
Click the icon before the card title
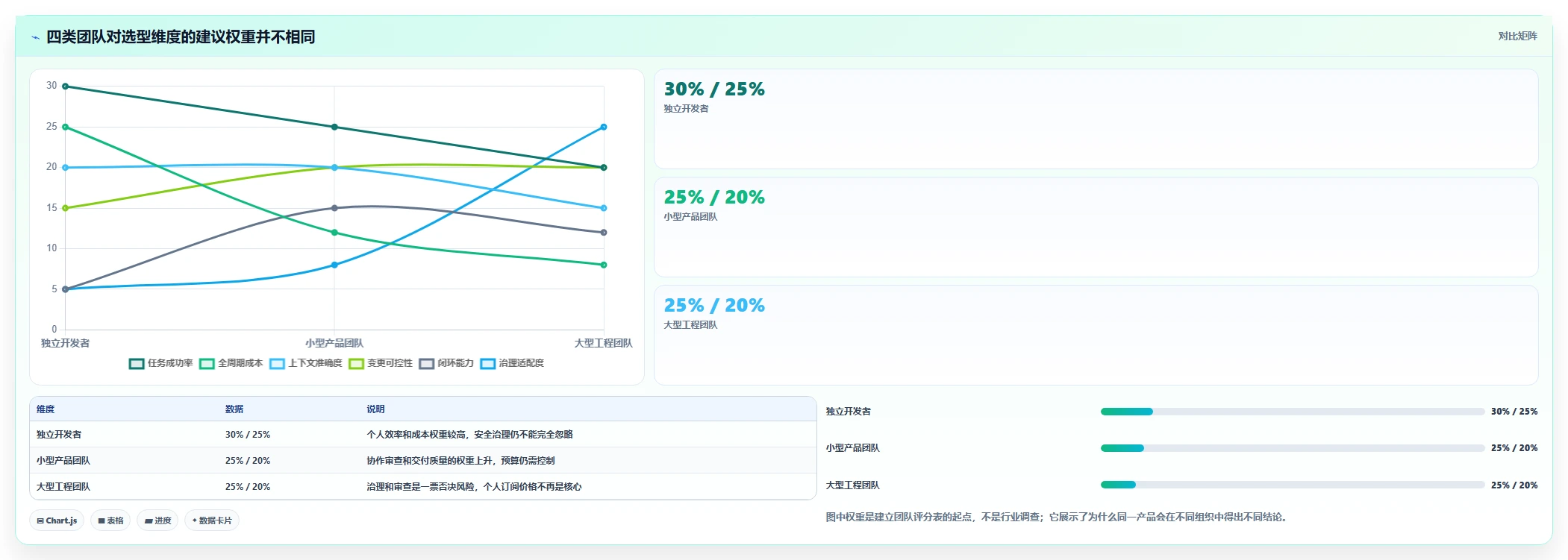[x=35, y=37]
